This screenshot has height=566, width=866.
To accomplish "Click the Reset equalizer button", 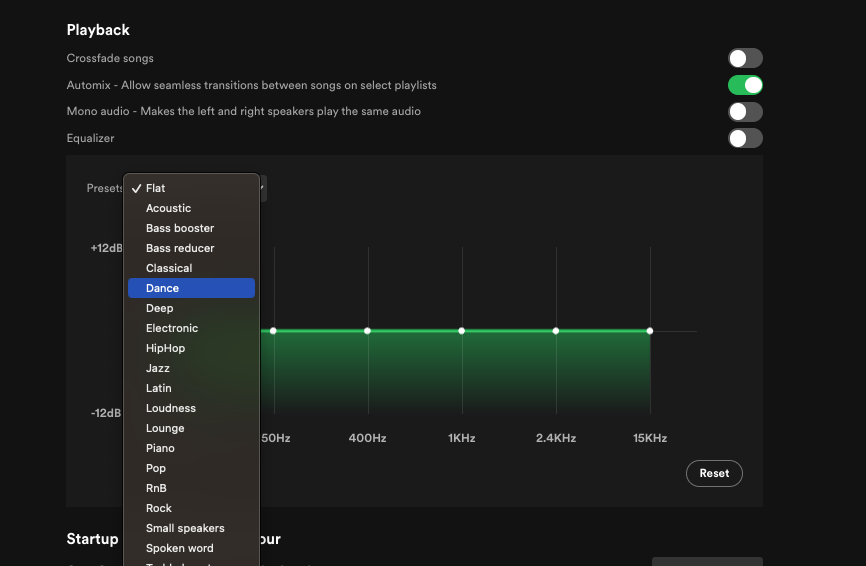I will pos(714,473).
